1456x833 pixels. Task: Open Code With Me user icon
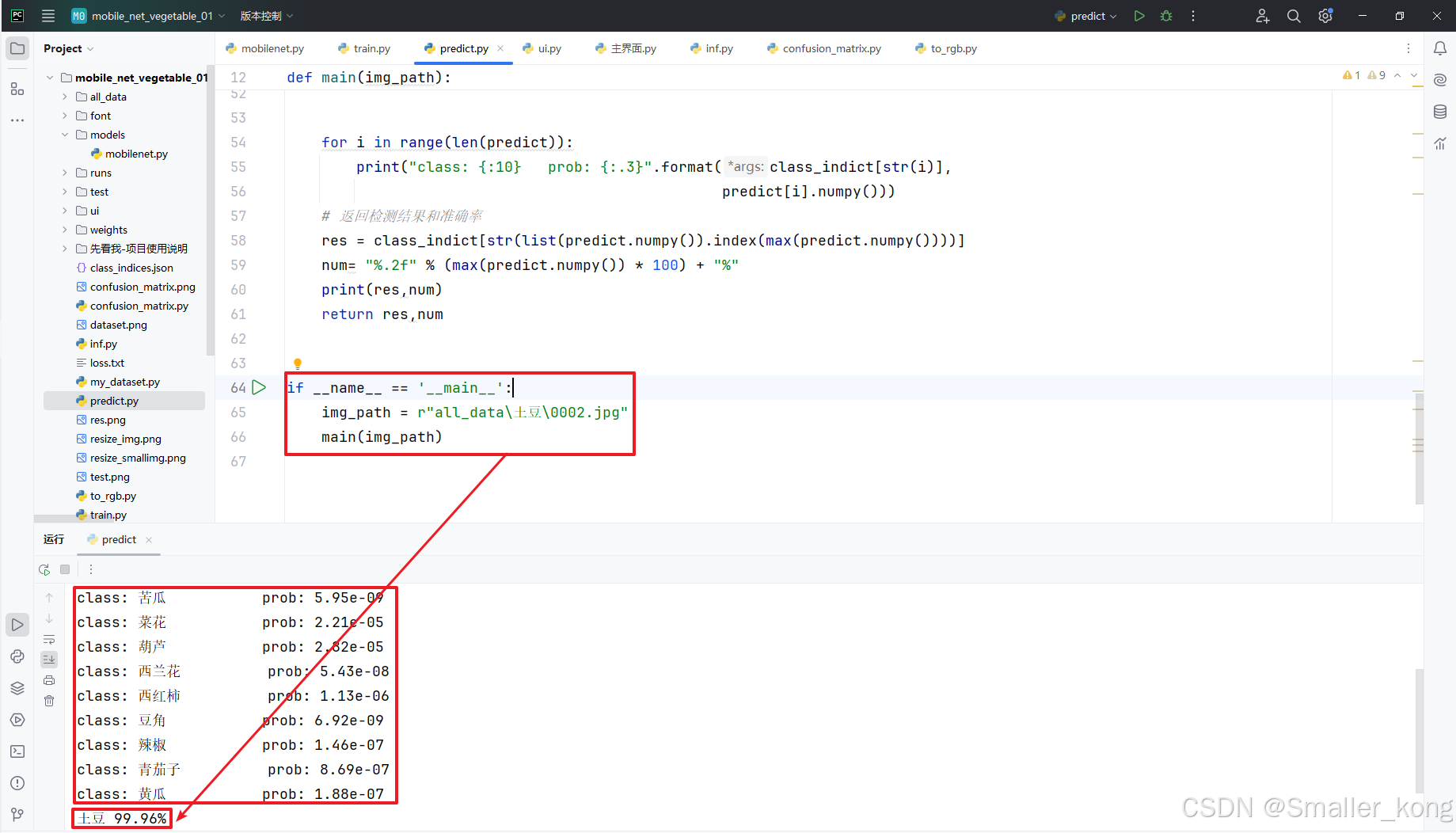(x=1262, y=16)
